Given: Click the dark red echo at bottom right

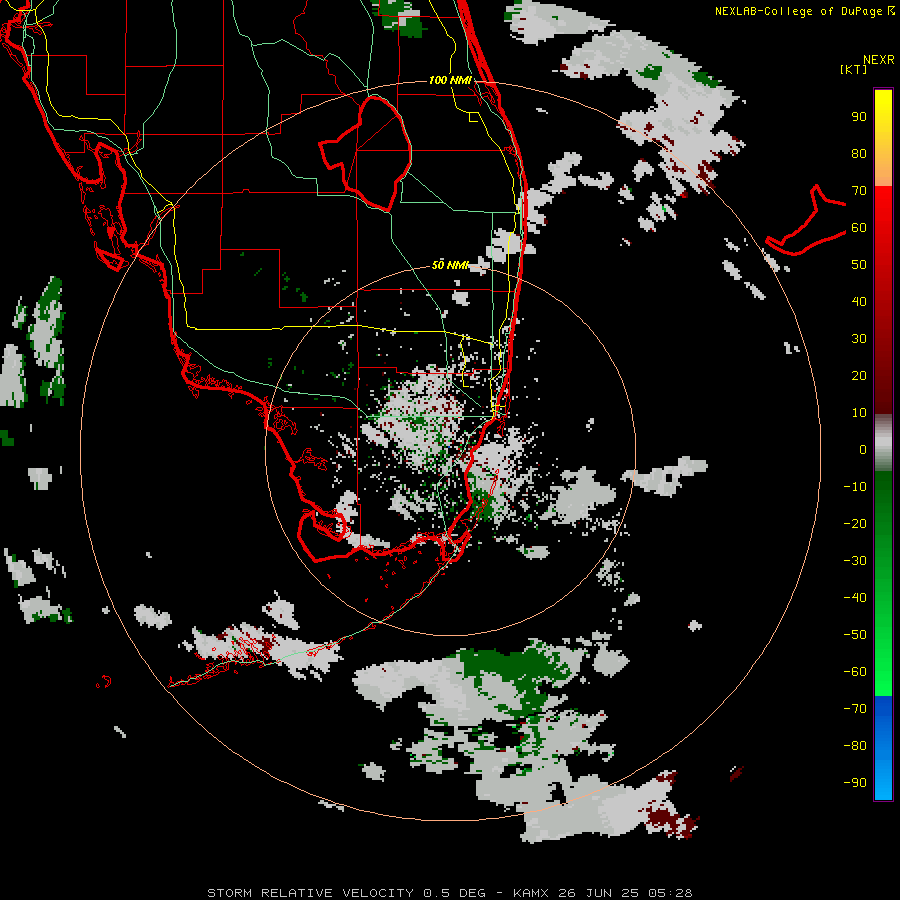Looking at the screenshot, I should click(670, 818).
